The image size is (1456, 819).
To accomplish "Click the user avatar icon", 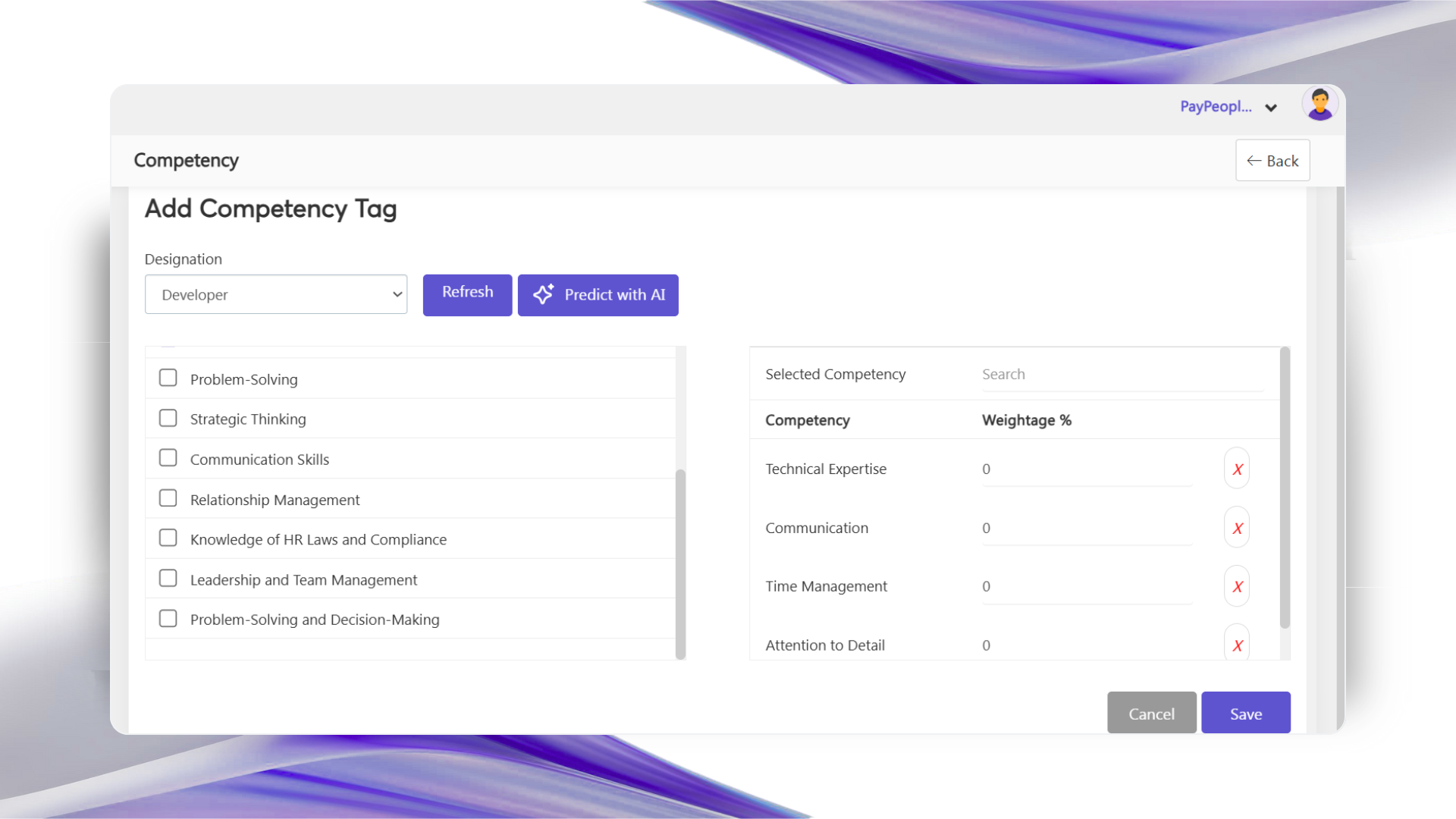I will (x=1319, y=105).
